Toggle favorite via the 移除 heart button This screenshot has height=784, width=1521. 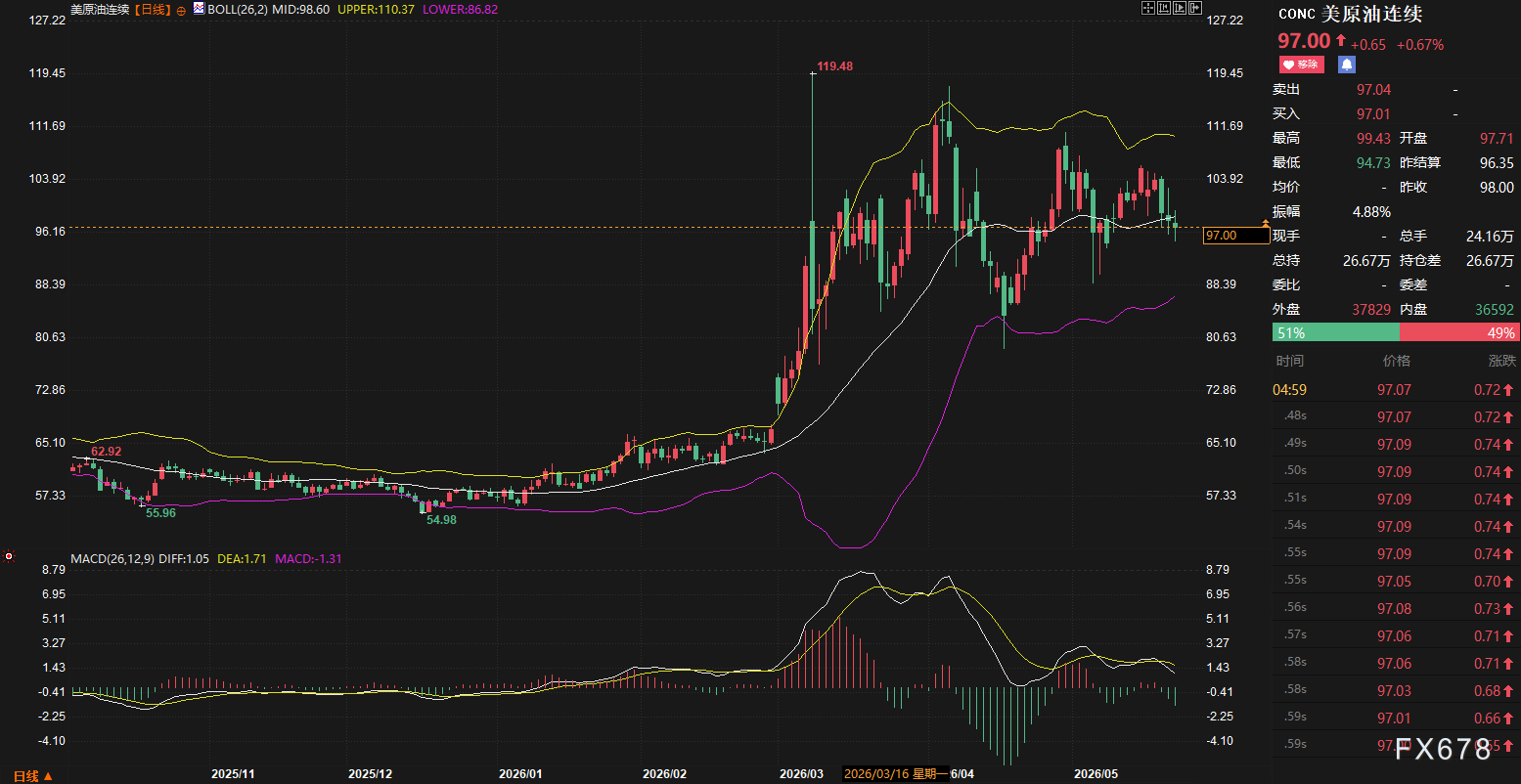tap(1301, 65)
